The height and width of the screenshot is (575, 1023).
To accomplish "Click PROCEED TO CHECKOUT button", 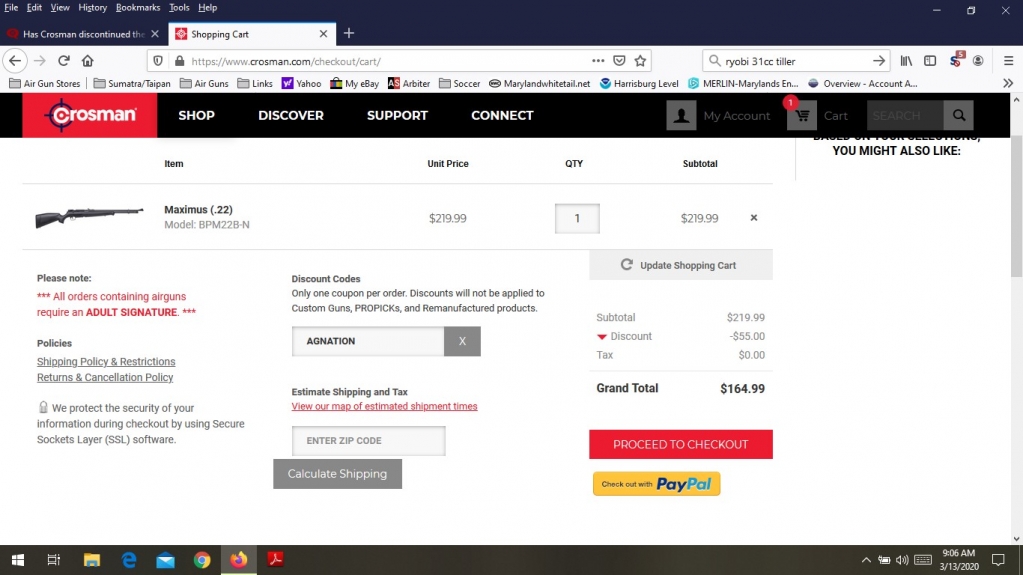I will 680,444.
